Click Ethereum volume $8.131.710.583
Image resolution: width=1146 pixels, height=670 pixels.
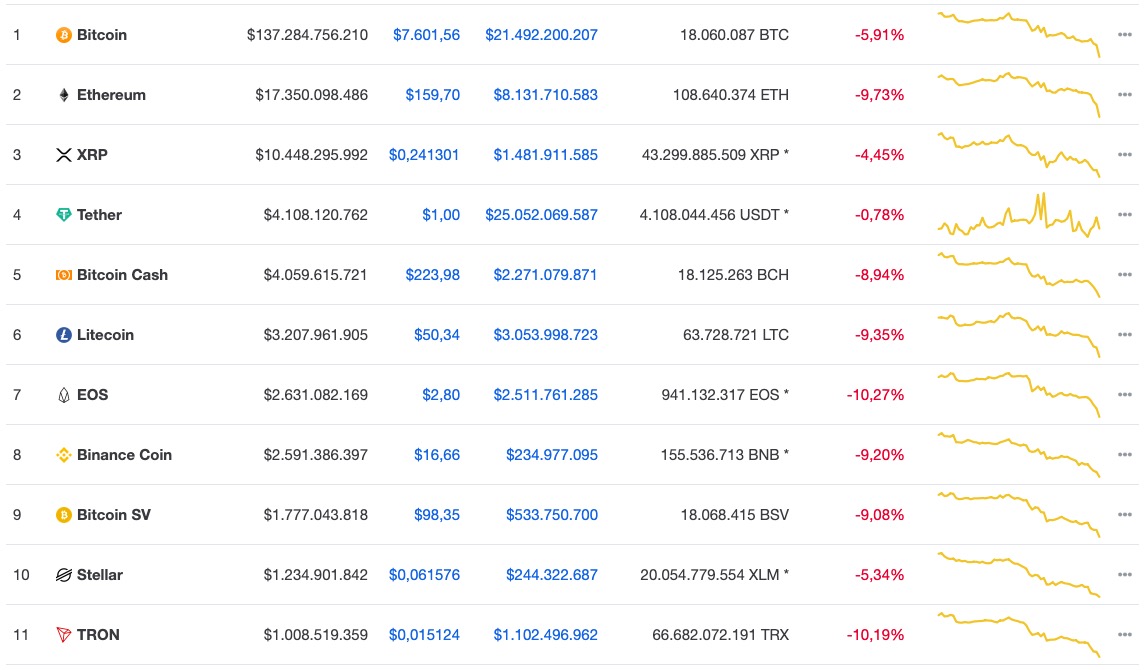click(x=545, y=95)
